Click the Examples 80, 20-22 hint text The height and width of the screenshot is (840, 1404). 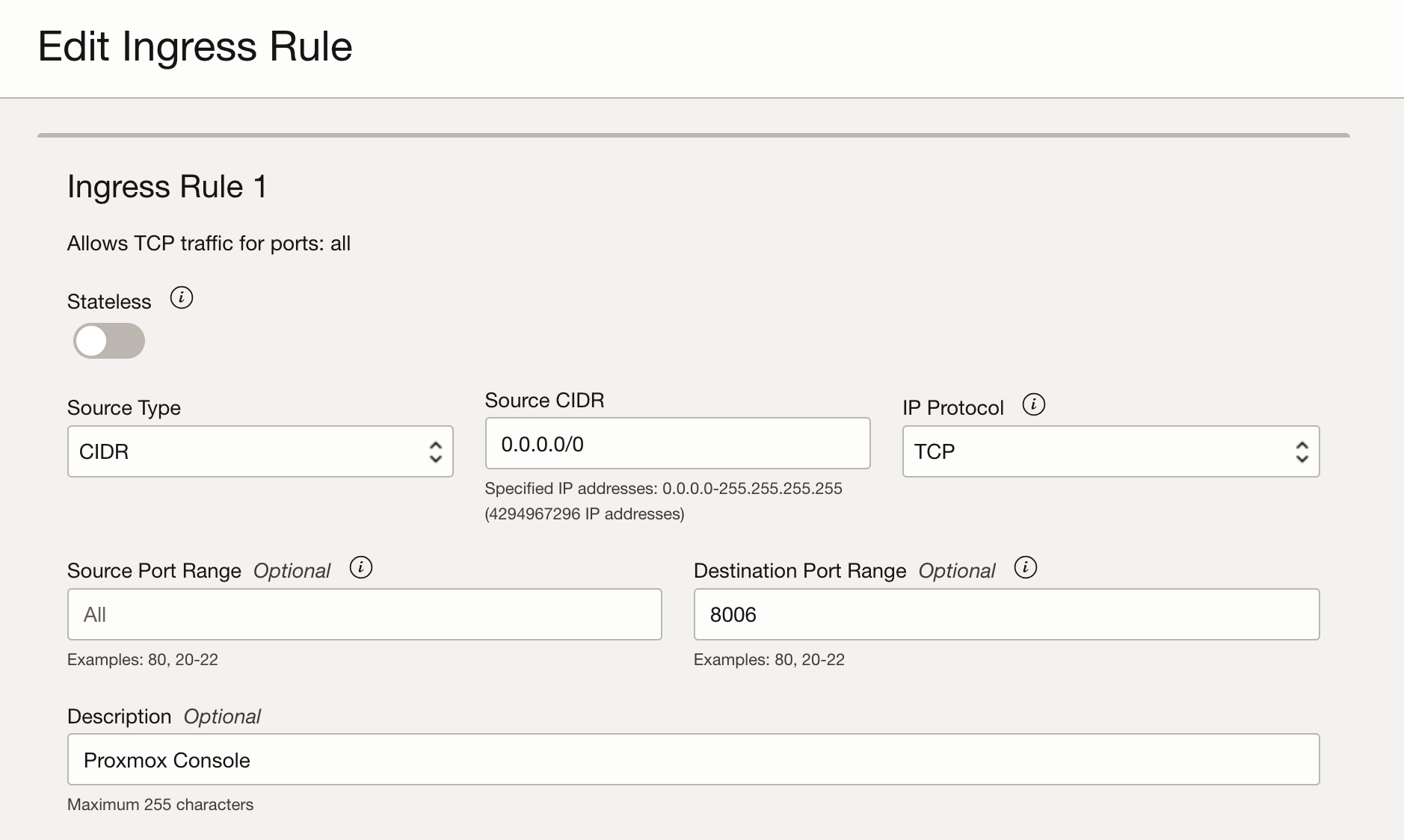pyautogui.click(x=143, y=659)
